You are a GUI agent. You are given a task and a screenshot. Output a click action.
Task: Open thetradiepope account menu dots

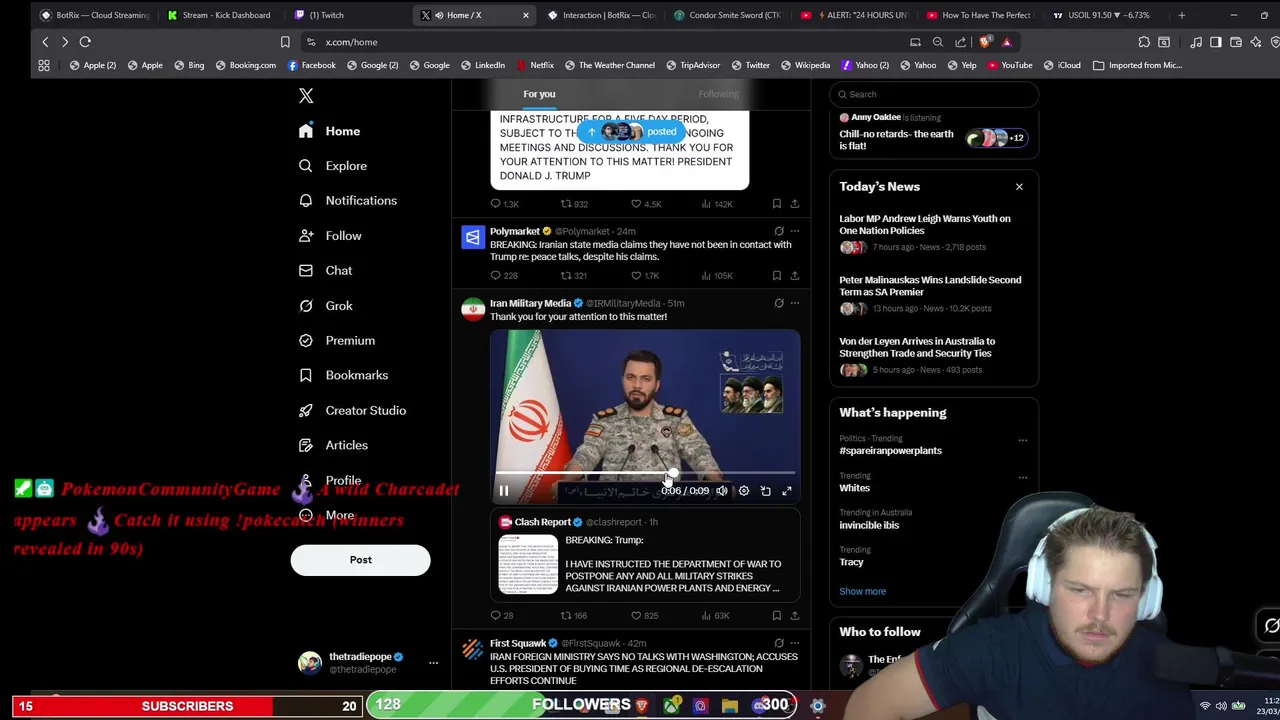433,663
